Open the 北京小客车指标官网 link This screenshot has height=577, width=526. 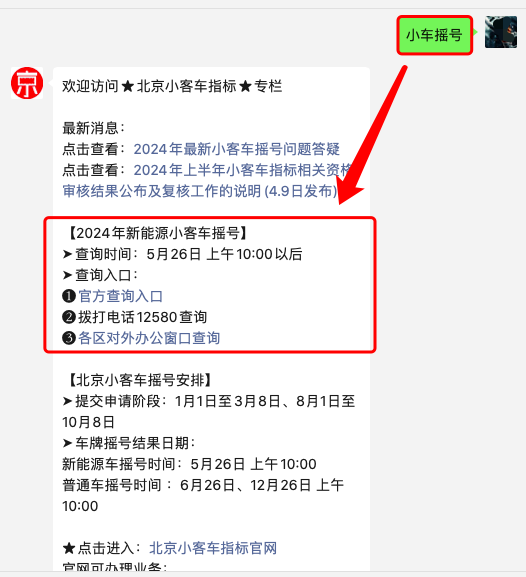(x=213, y=548)
